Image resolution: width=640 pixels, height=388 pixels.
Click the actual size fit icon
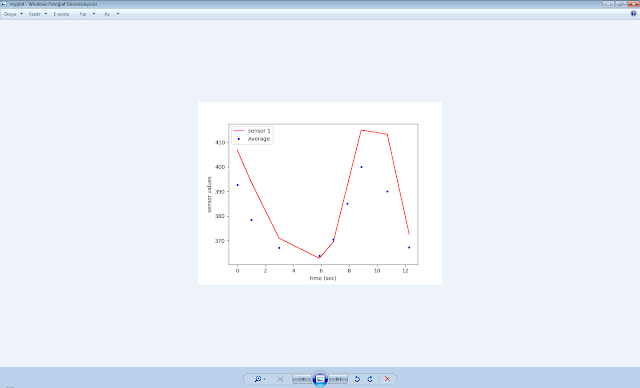[x=280, y=379]
